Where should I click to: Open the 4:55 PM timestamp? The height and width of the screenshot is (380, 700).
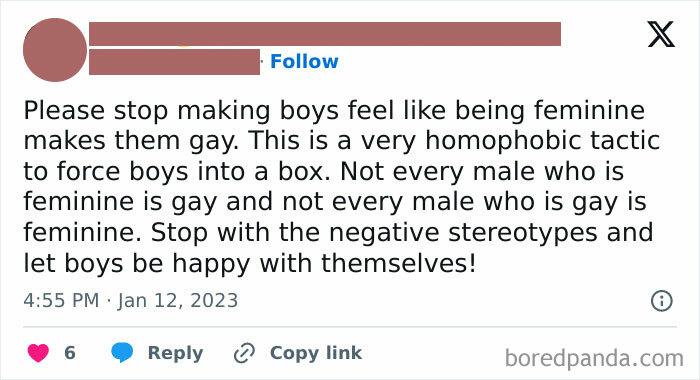(61, 300)
